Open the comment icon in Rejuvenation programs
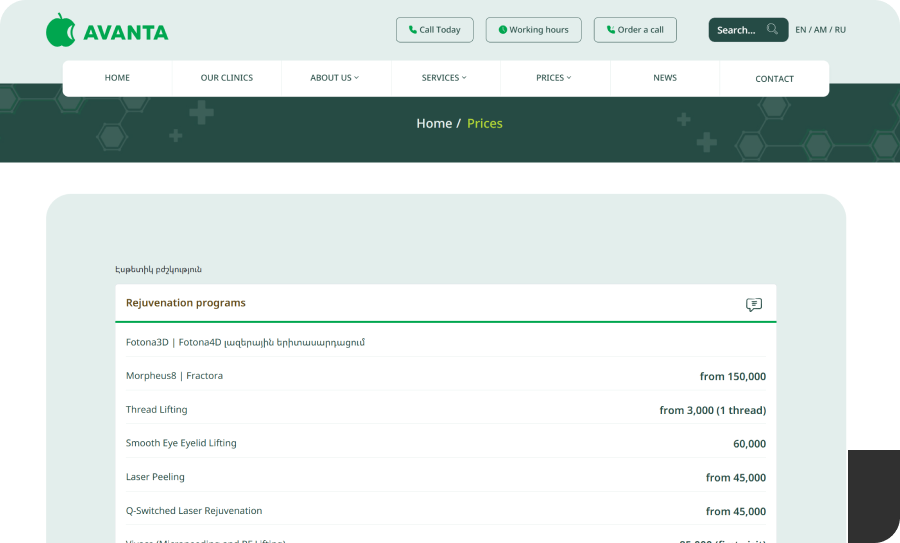This screenshot has height=543, width=900. coord(754,304)
